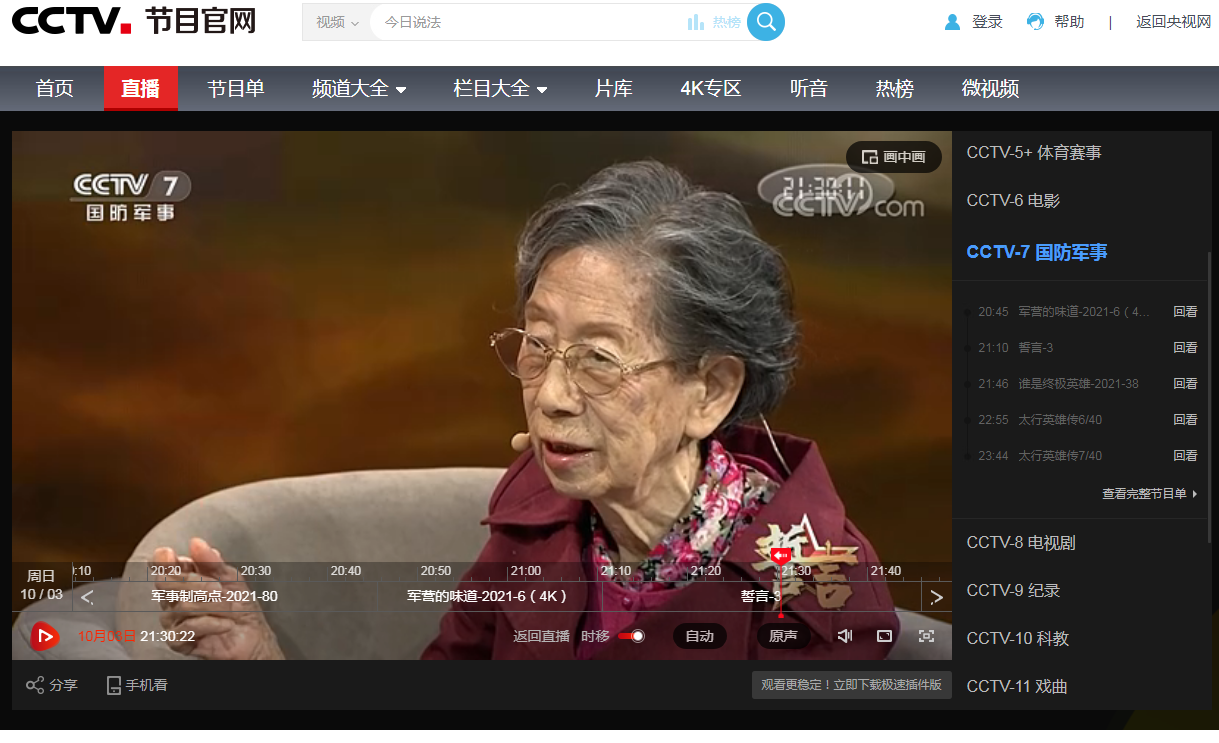Click the blue search magnifier button
1219x743 pixels.
pos(765,22)
